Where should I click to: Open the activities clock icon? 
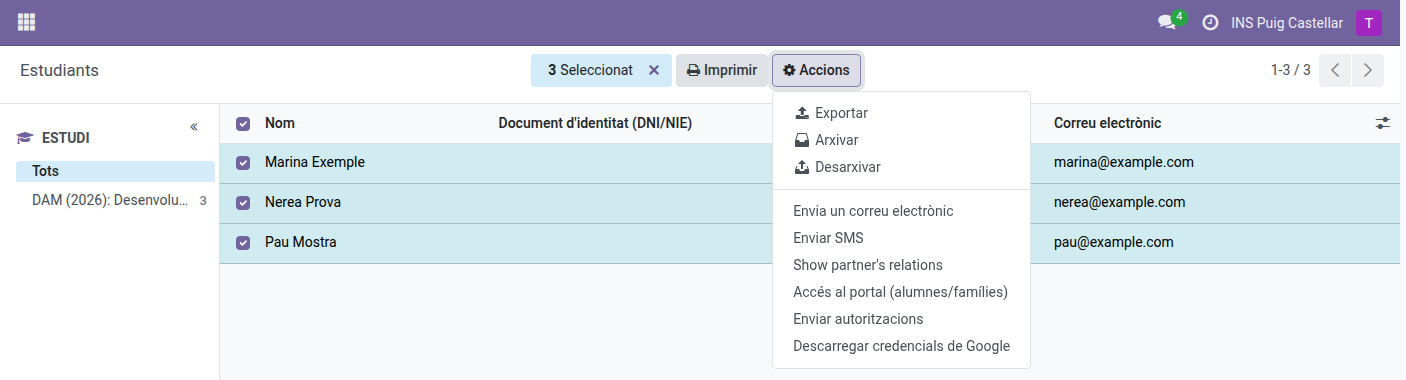pyautogui.click(x=1210, y=22)
